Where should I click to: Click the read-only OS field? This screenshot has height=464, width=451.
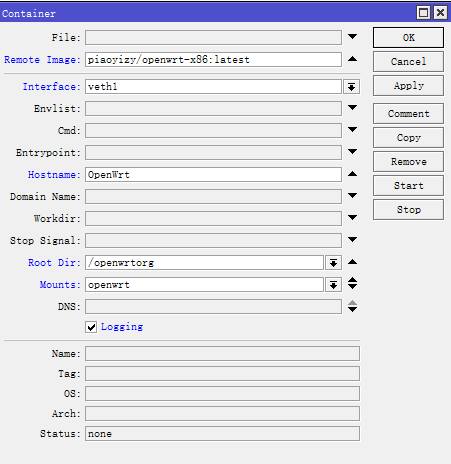(x=222, y=394)
